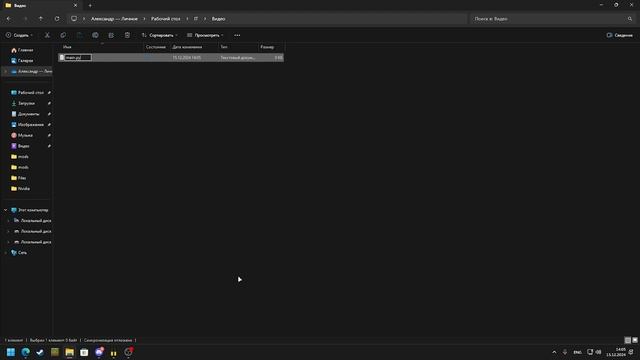640x360 pixels.
Task: Delete the file with trash icon
Action: (x=127, y=36)
